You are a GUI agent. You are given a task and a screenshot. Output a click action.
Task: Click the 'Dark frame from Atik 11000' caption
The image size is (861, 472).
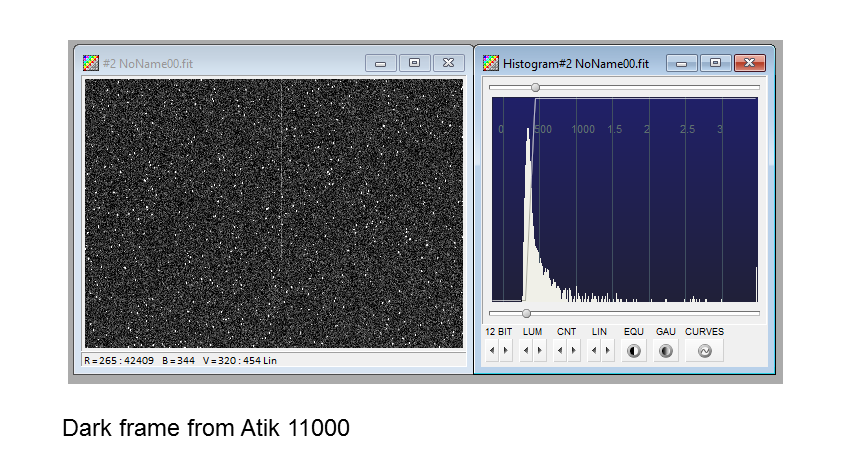[x=206, y=428]
